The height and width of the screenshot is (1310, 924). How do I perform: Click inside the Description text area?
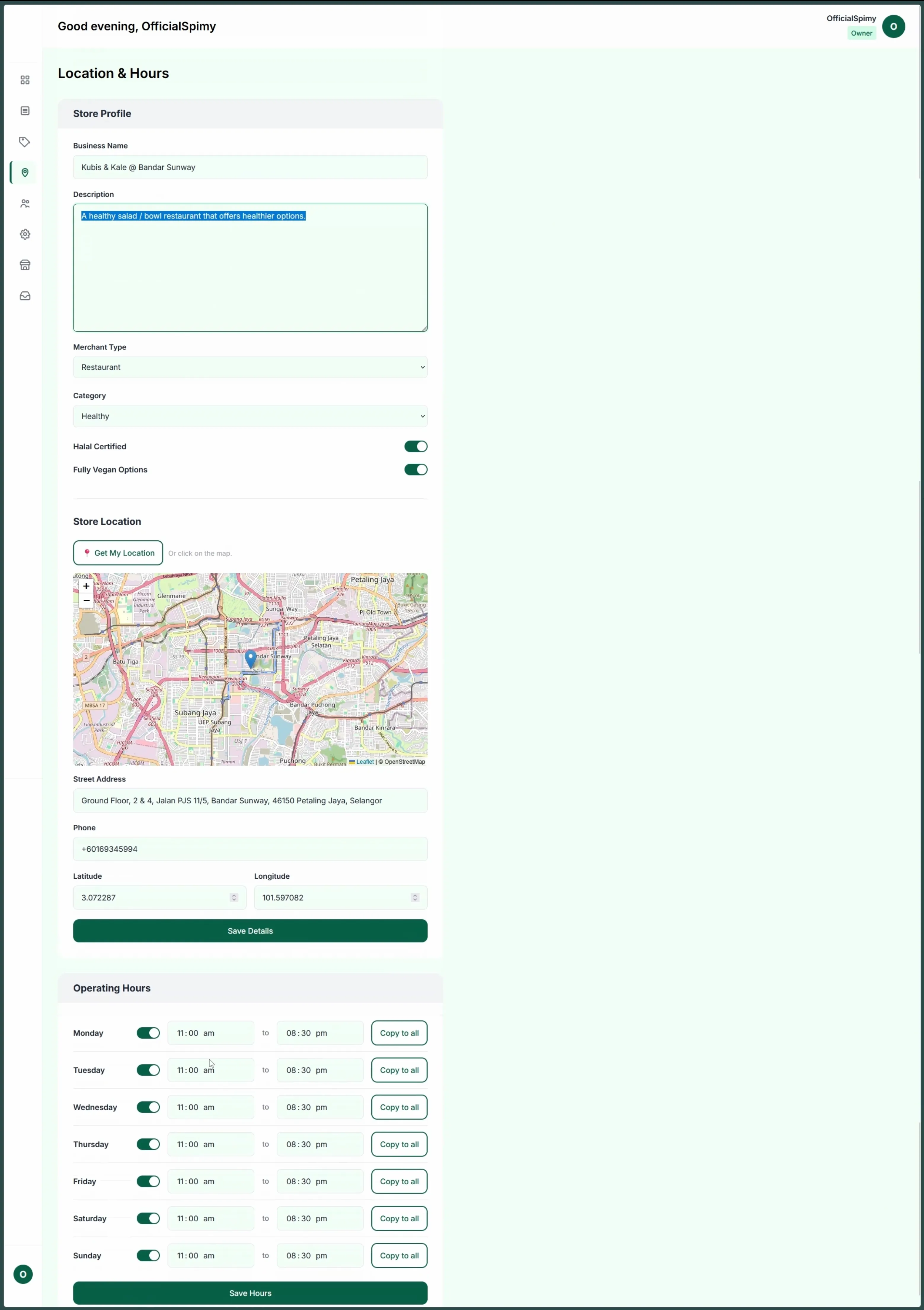250,268
